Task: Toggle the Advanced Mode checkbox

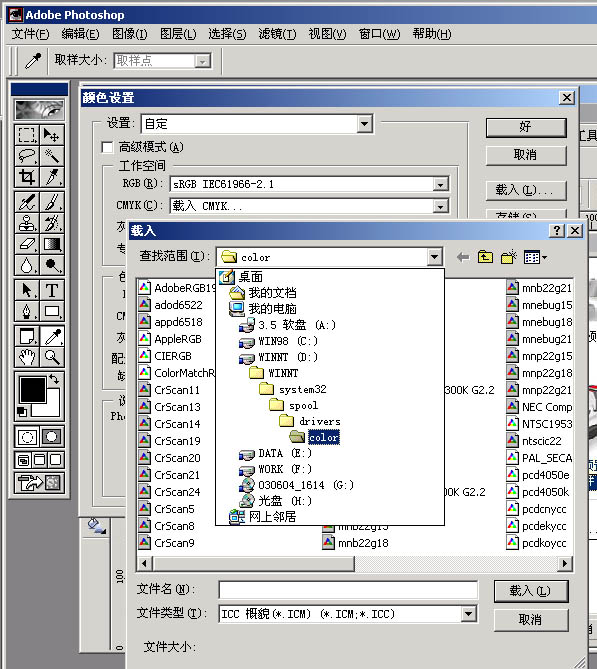Action: pyautogui.click(x=108, y=147)
